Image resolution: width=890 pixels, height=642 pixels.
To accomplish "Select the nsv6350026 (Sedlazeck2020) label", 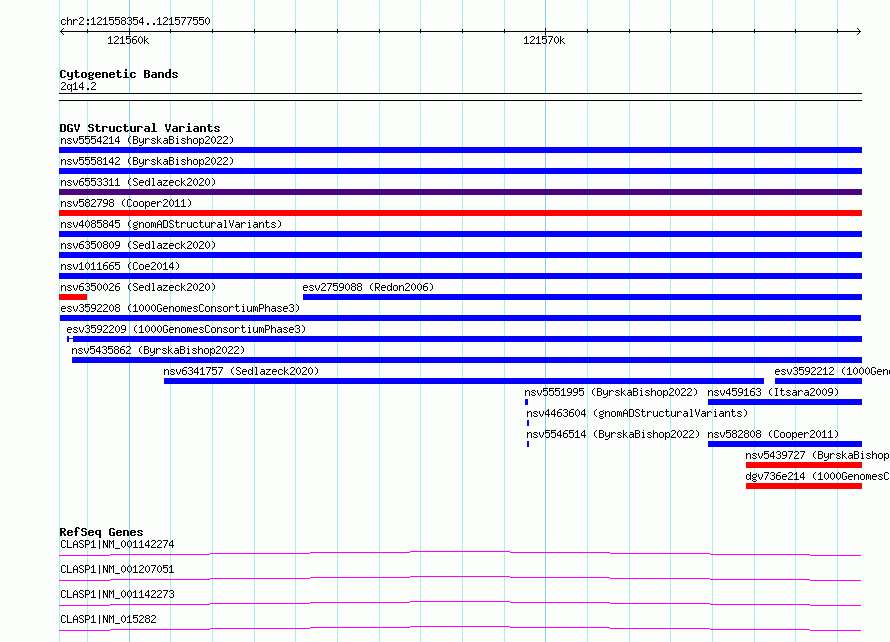I will 138,287.
